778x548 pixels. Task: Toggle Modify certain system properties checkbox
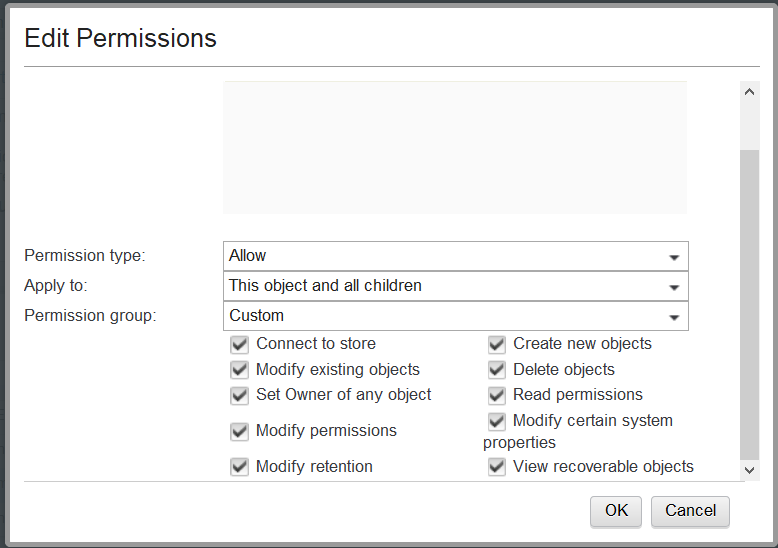tap(497, 421)
